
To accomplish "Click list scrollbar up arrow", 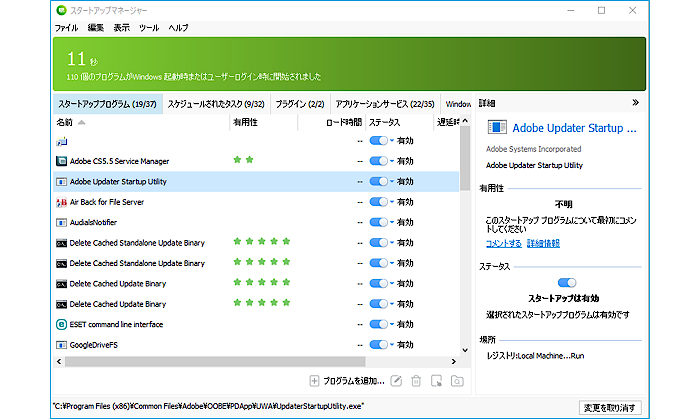I will (x=465, y=121).
